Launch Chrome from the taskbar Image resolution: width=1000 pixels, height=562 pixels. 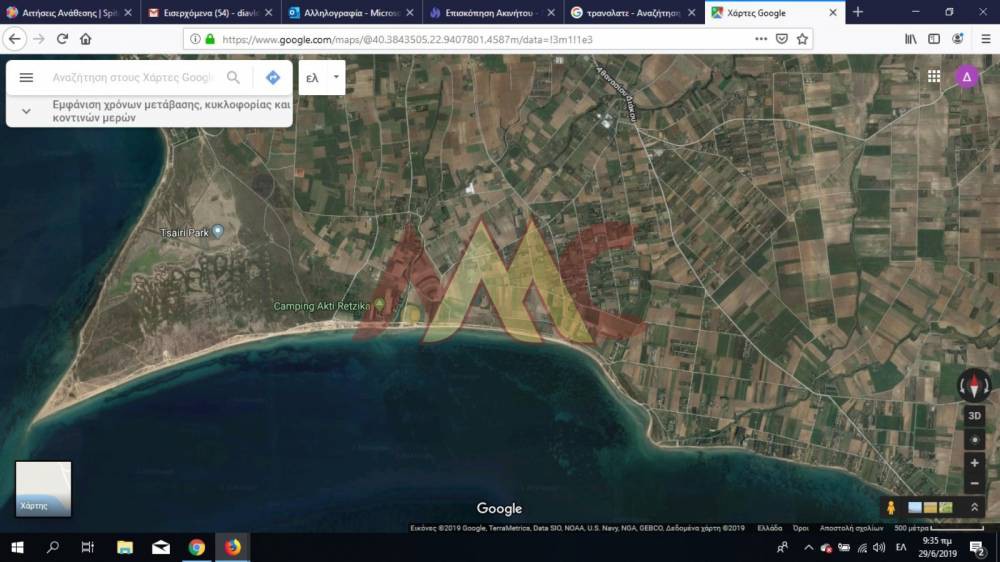(196, 547)
